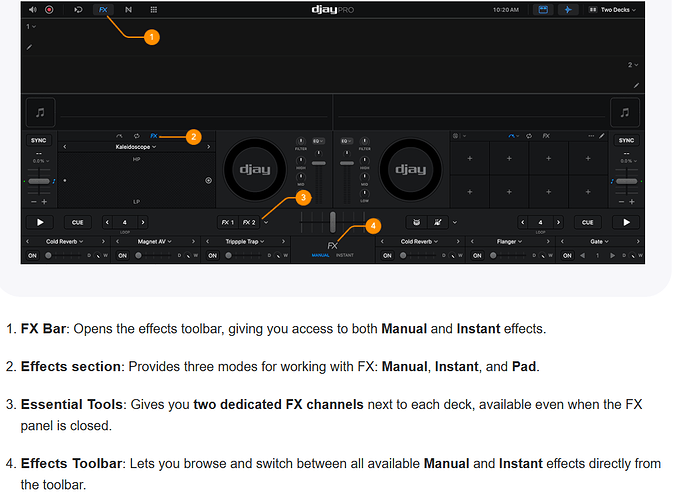The height and width of the screenshot is (500, 680).
Task: Toggle SYNC on the right deck
Action: click(626, 141)
